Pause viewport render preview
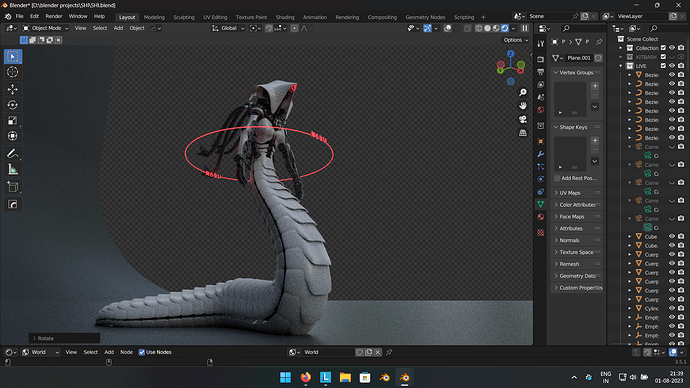The width and height of the screenshot is (690, 388). tap(525, 28)
